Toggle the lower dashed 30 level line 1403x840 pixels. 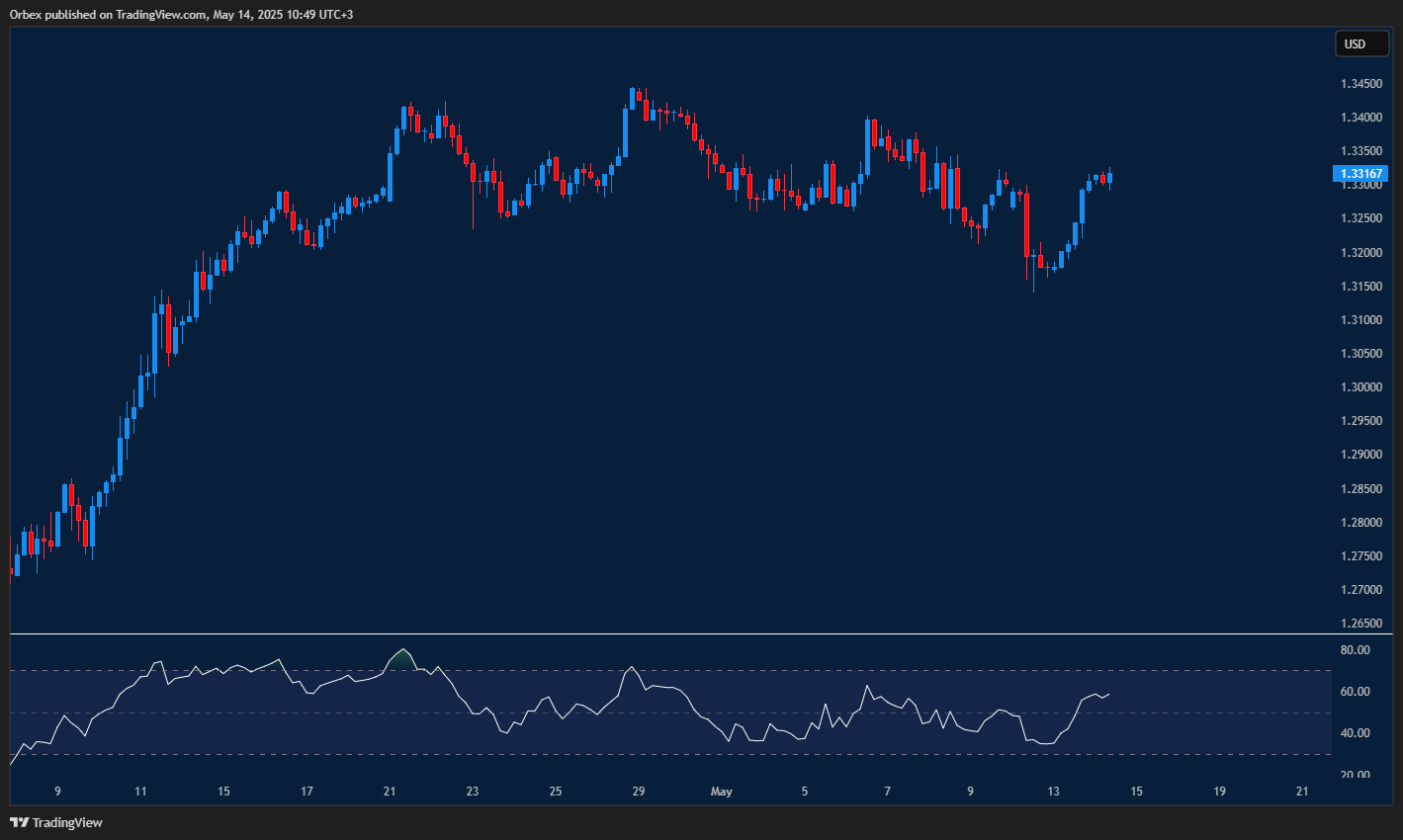(692, 753)
